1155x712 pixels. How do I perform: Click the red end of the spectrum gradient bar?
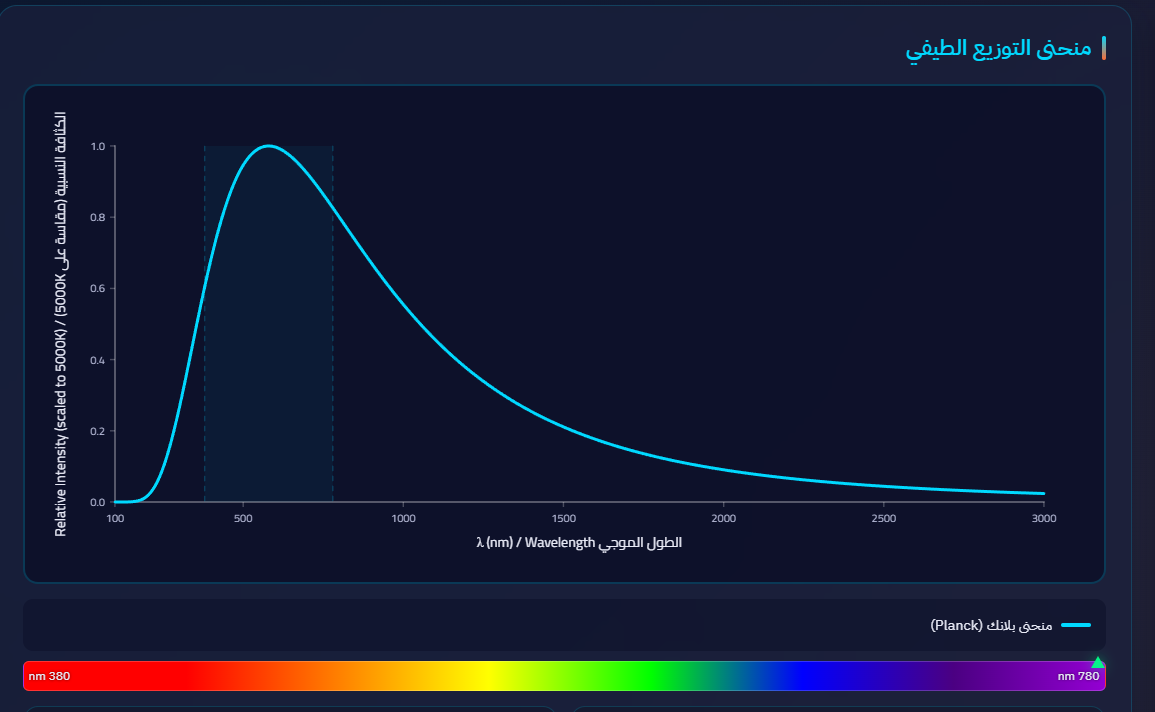pyautogui.click(x=100, y=676)
